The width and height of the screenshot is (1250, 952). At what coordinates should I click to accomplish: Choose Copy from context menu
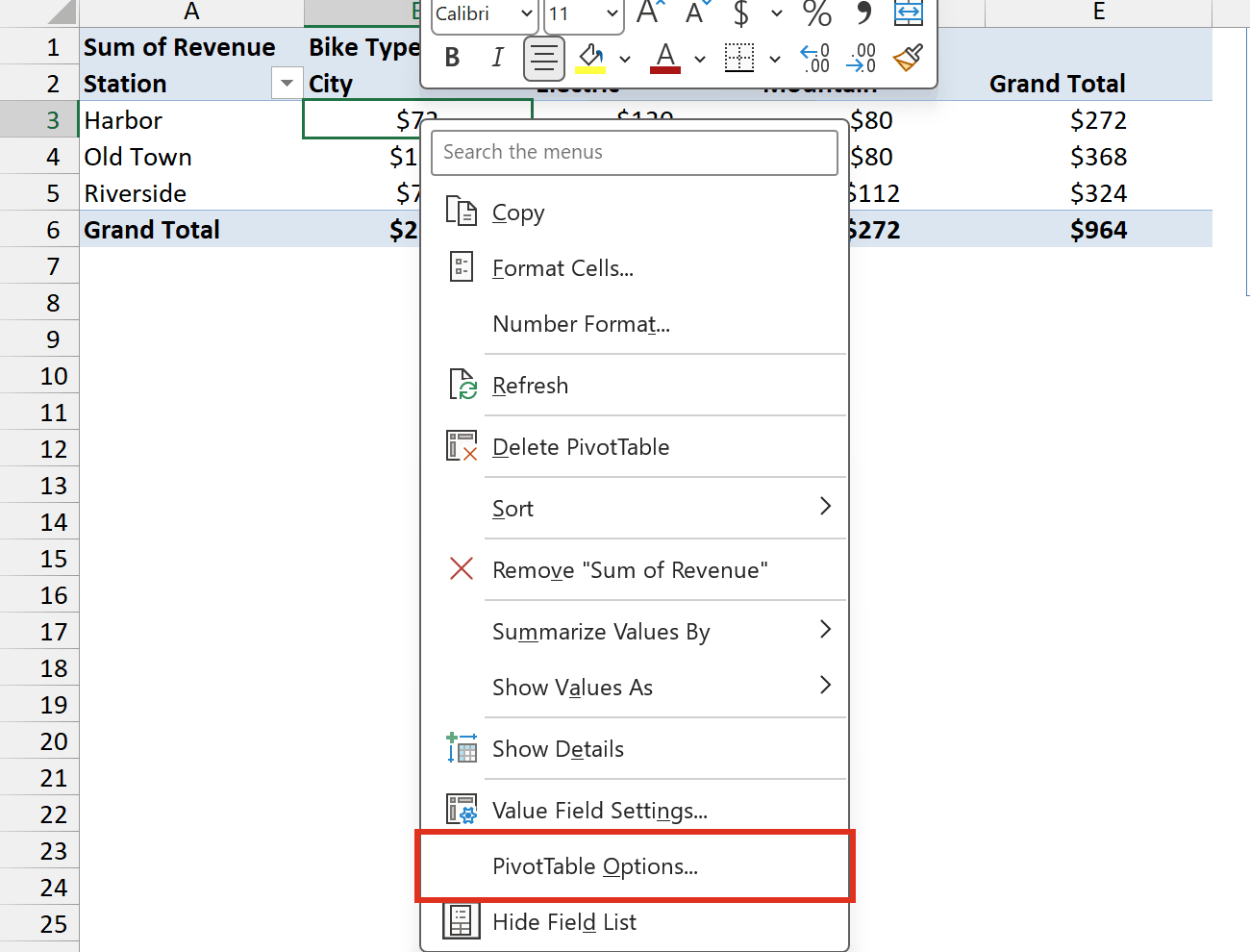635,213
